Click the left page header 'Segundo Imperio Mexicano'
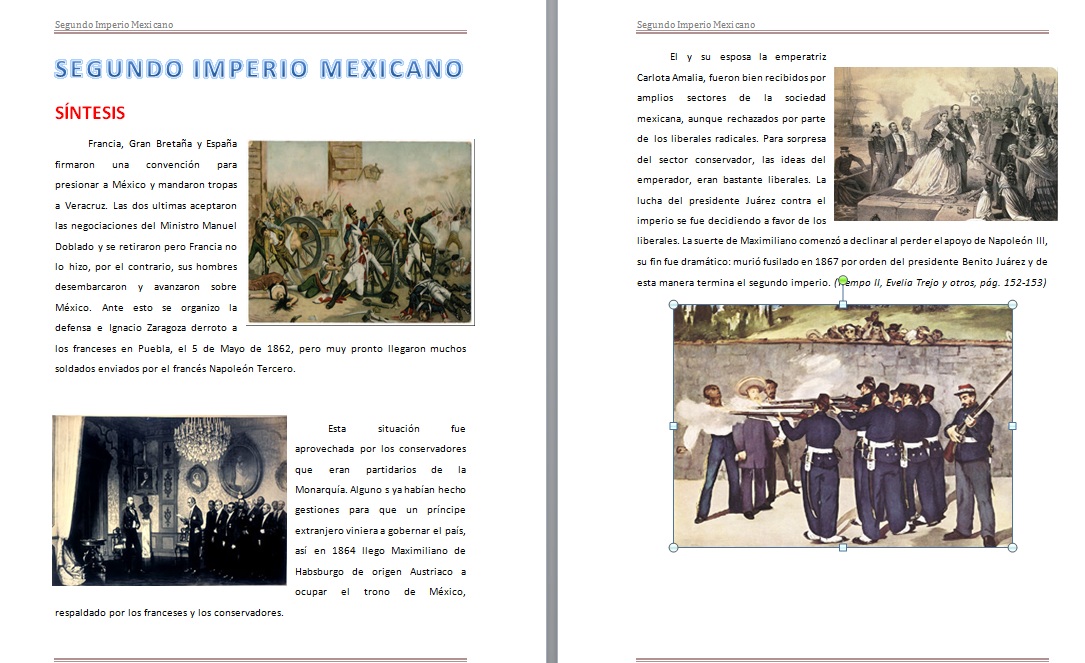1085x663 pixels. pyautogui.click(x=114, y=24)
